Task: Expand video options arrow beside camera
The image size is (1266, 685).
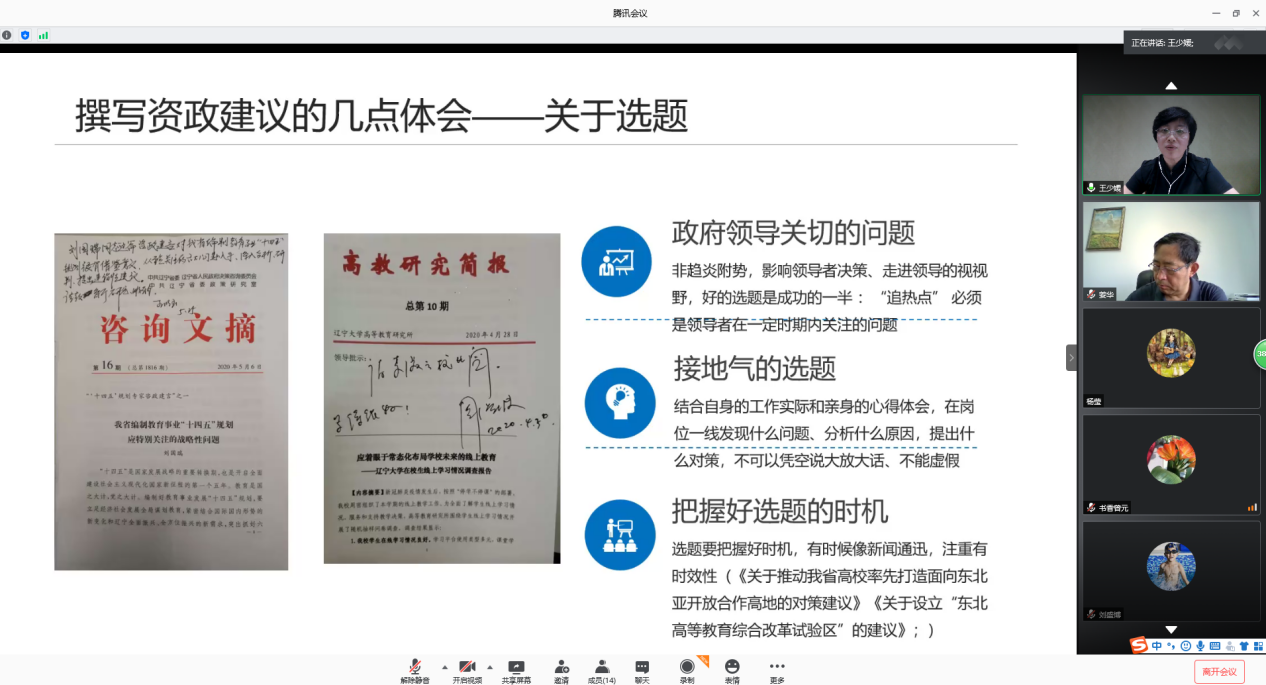Action: pos(490,666)
